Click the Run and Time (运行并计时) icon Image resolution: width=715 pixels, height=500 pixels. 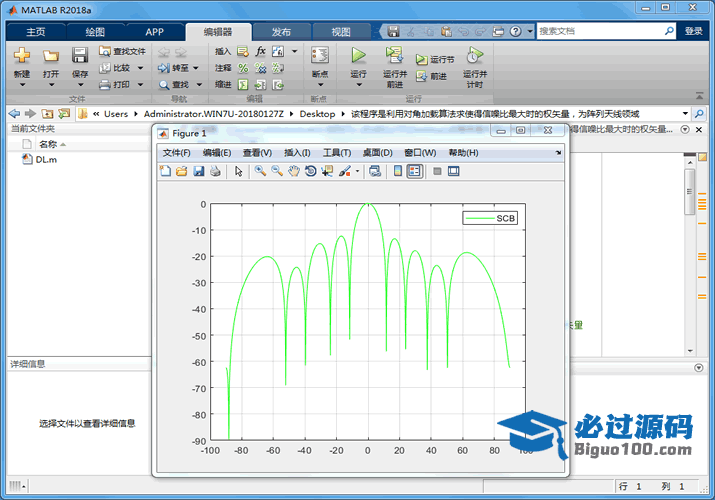click(475, 55)
